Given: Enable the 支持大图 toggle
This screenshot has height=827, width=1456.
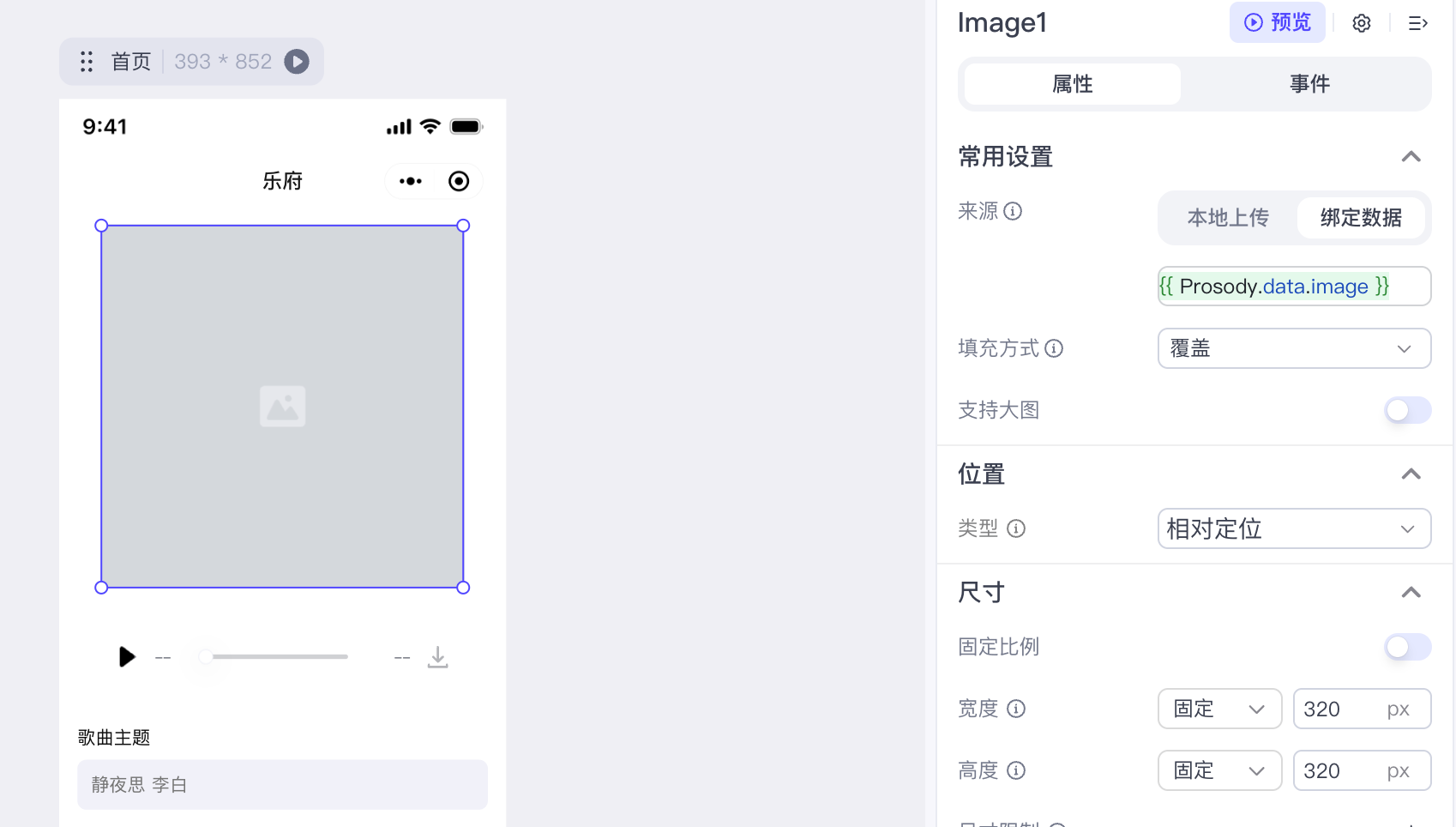Looking at the screenshot, I should click(1406, 410).
